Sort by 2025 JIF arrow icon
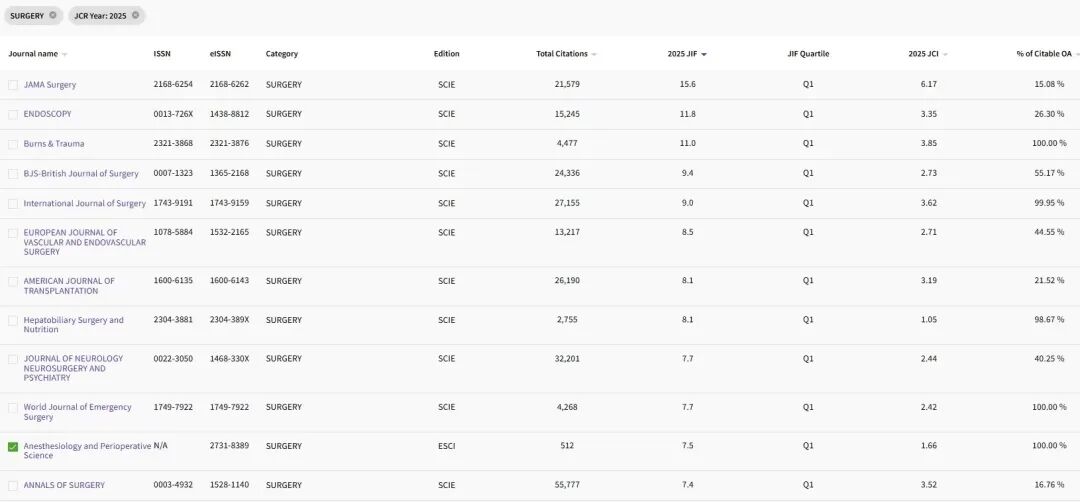 (x=704, y=54)
